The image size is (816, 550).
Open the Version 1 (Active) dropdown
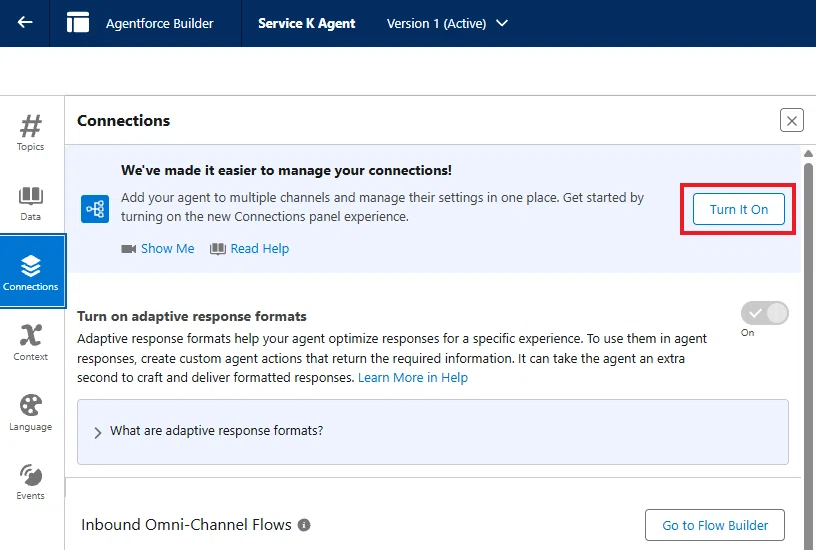pyautogui.click(x=447, y=23)
